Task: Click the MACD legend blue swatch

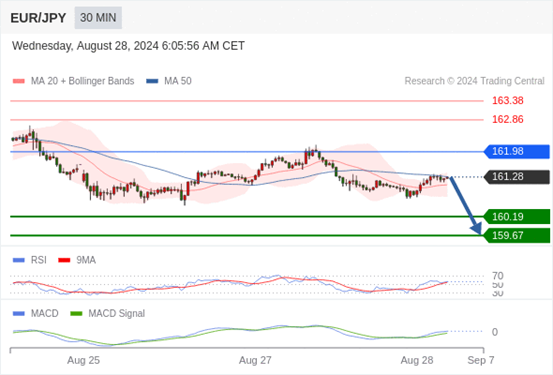Action: 19,314
